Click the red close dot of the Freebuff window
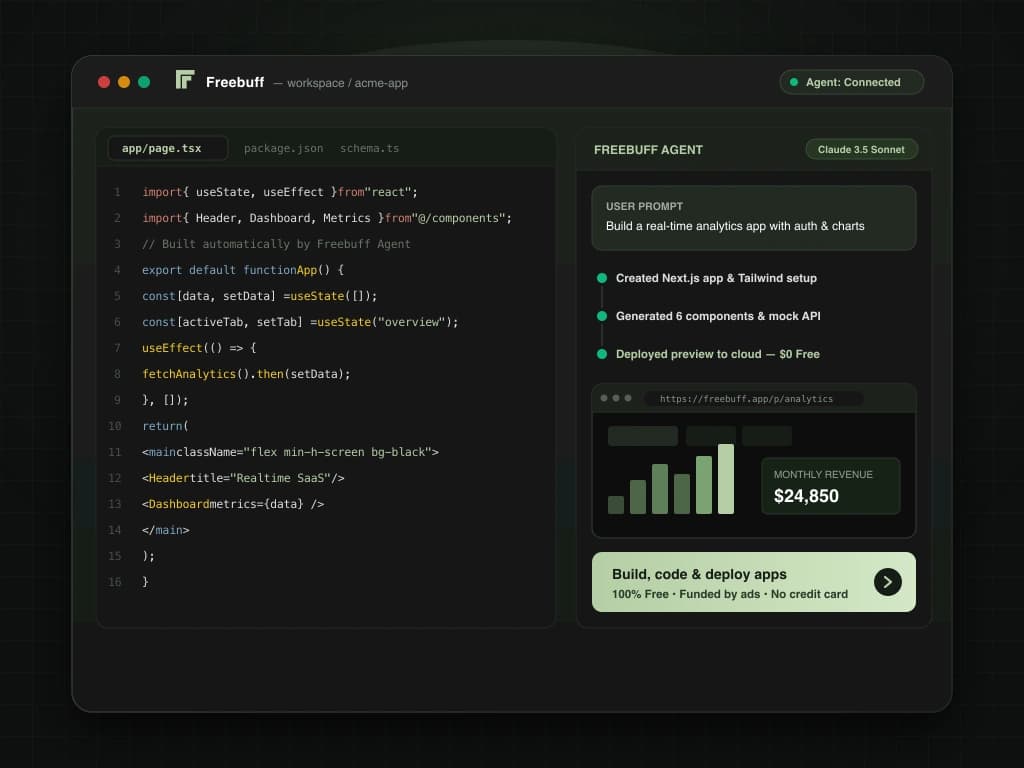 pyautogui.click(x=104, y=82)
